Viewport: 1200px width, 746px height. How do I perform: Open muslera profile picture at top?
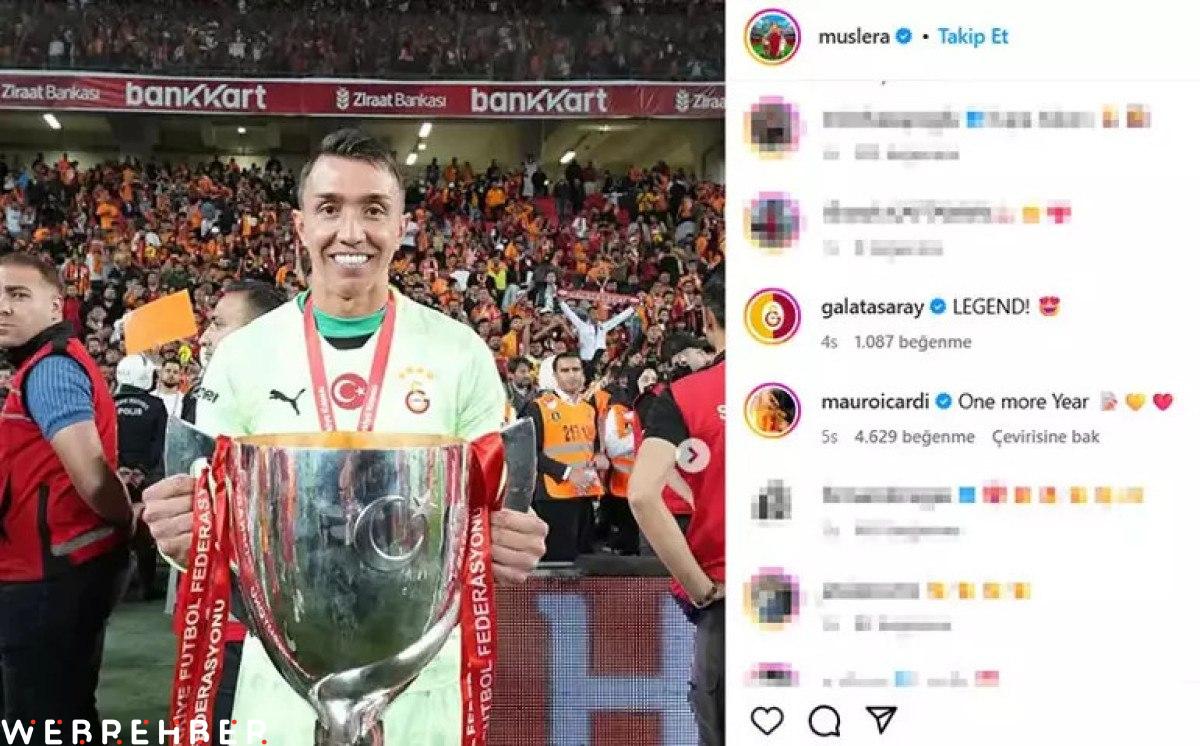pos(772,37)
